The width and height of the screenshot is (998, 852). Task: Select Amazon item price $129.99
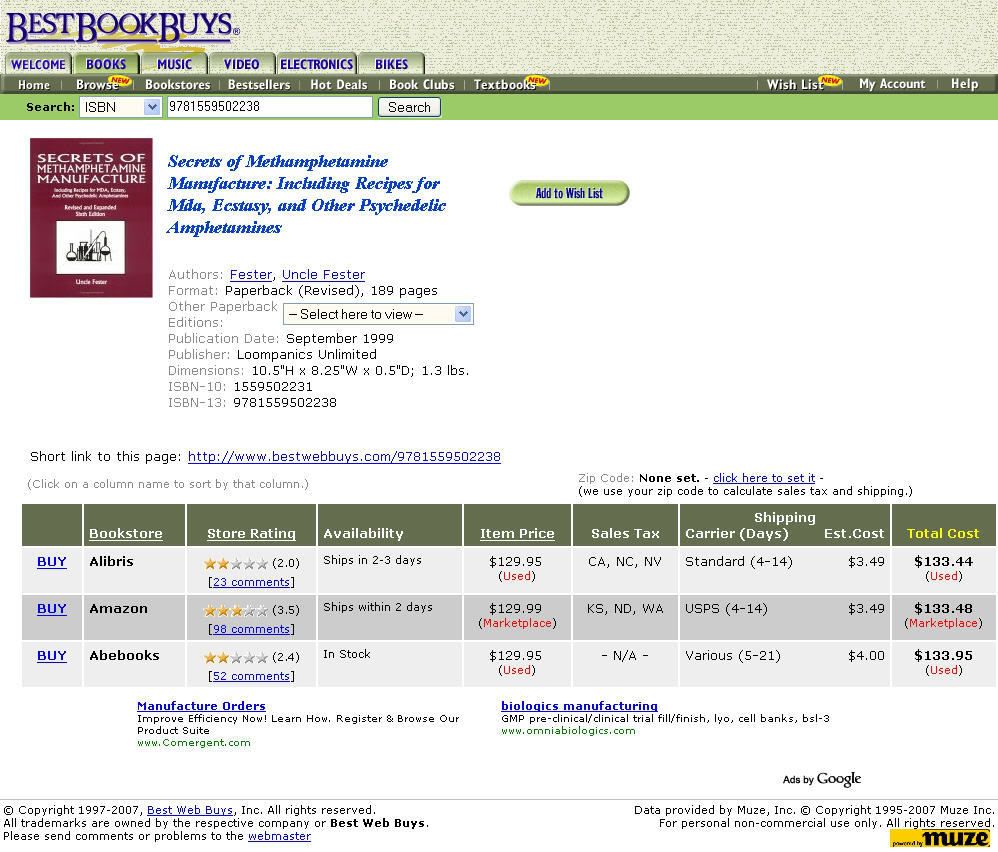point(516,609)
